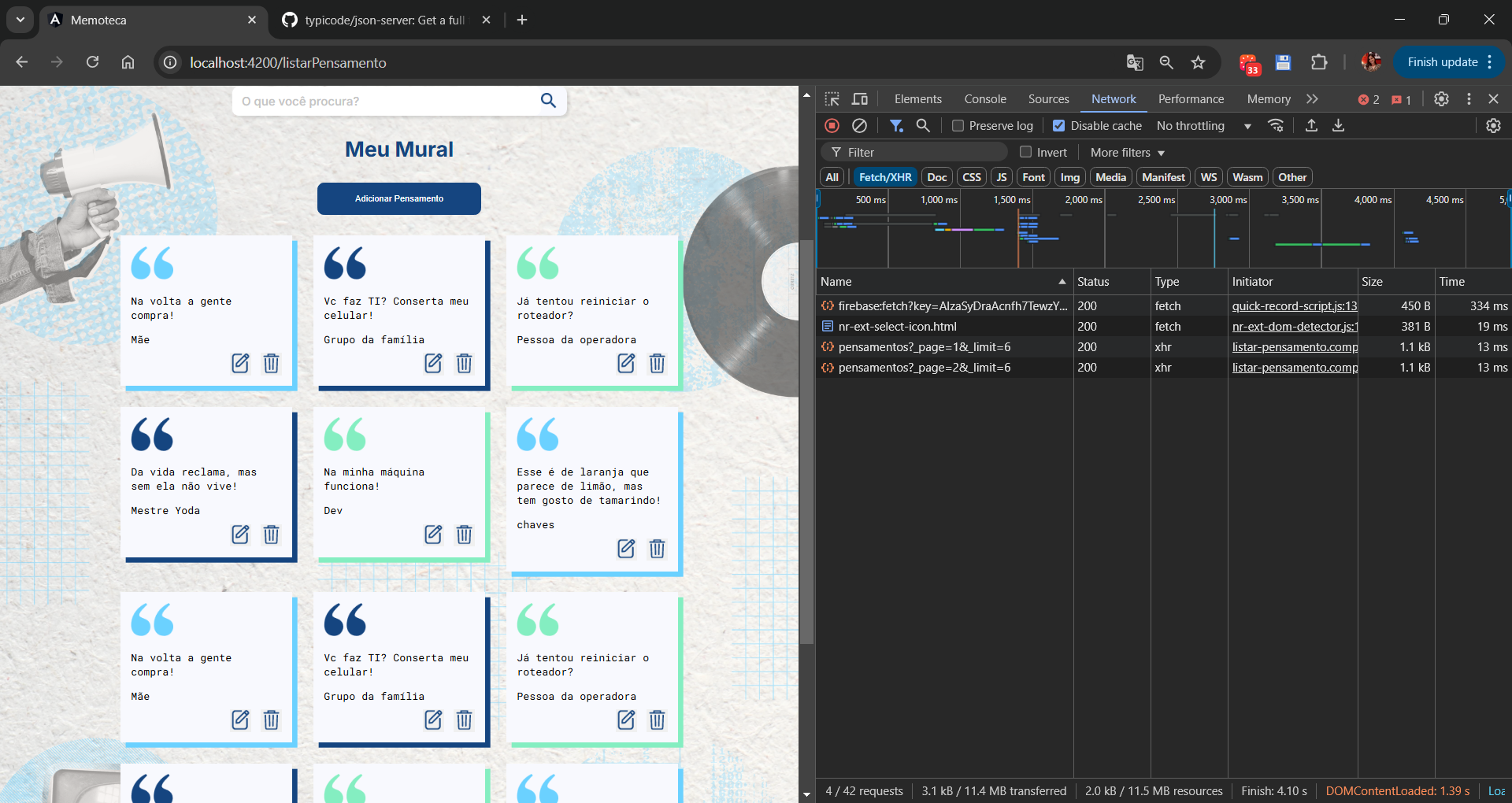Bookmark this page with the star icon

click(1198, 62)
